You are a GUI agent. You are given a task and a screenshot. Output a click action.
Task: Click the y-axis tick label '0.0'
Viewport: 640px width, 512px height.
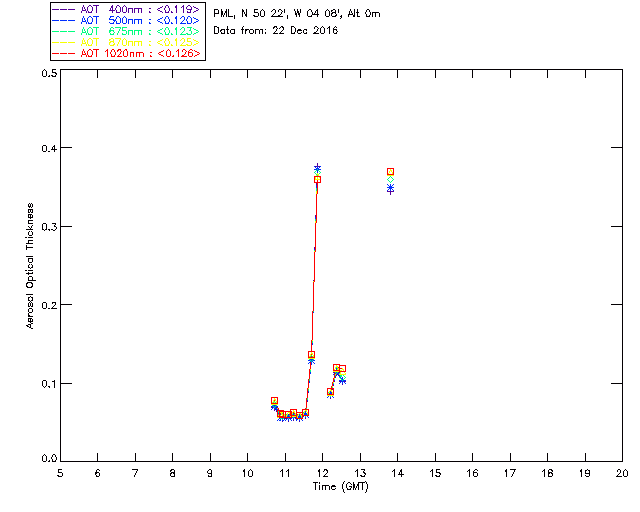(49, 459)
